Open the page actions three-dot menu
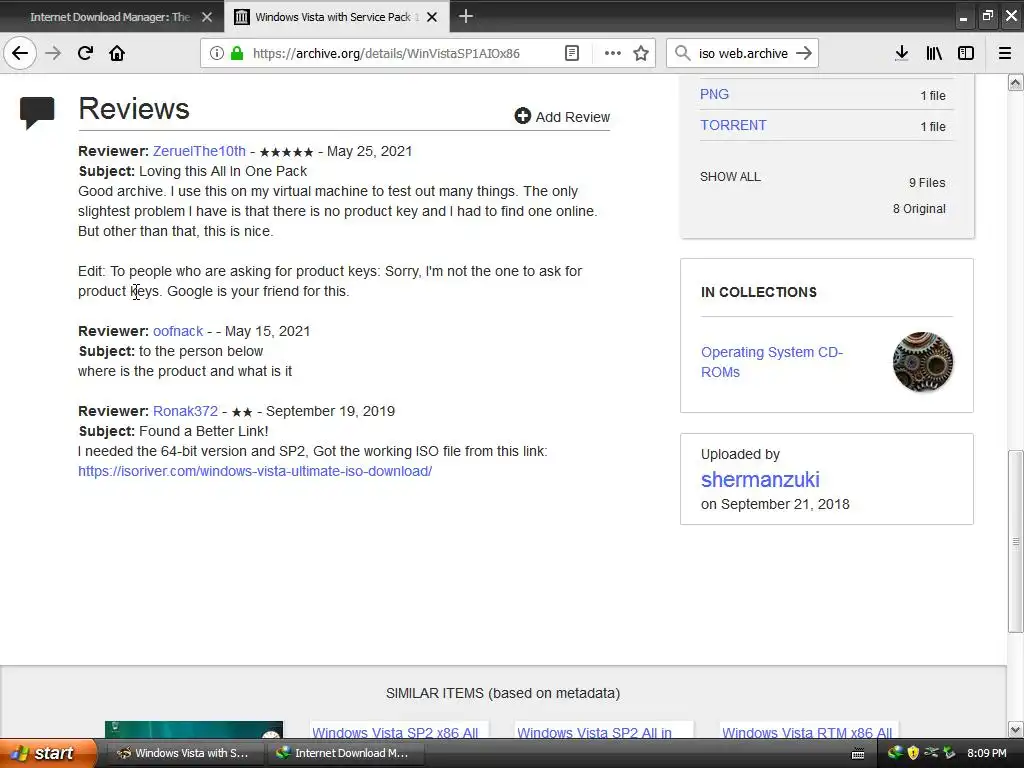 pos(613,53)
